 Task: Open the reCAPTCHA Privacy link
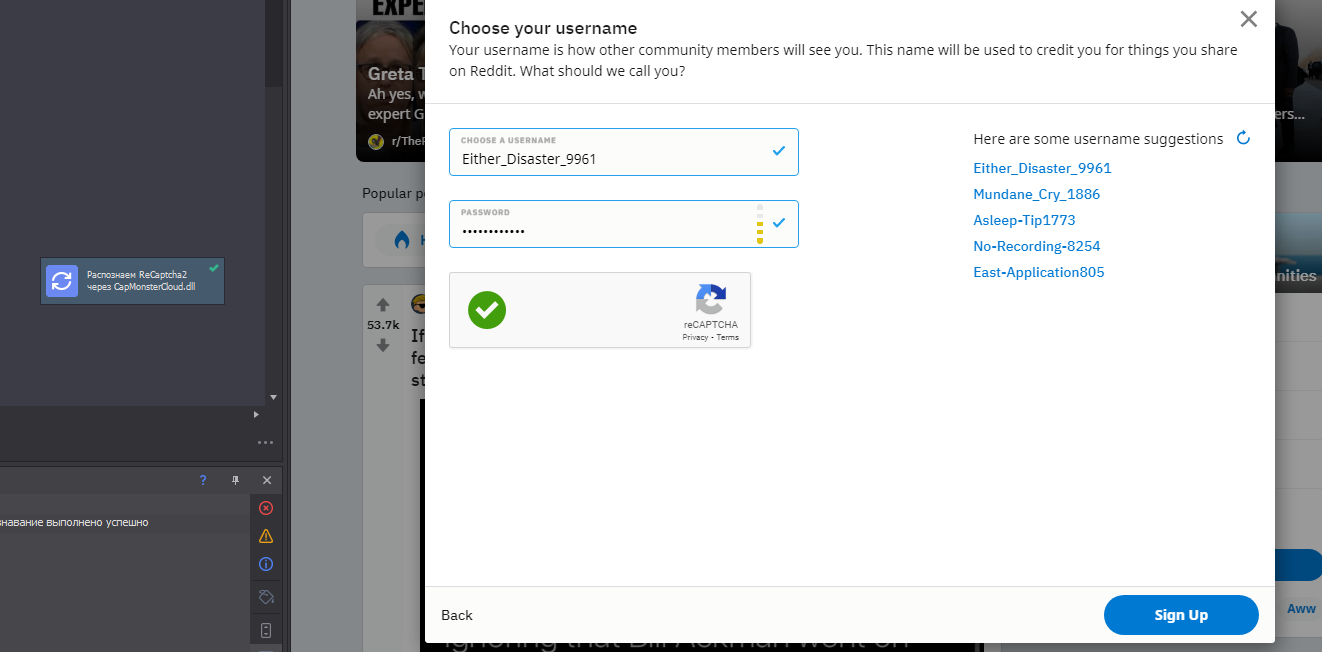tap(695, 337)
